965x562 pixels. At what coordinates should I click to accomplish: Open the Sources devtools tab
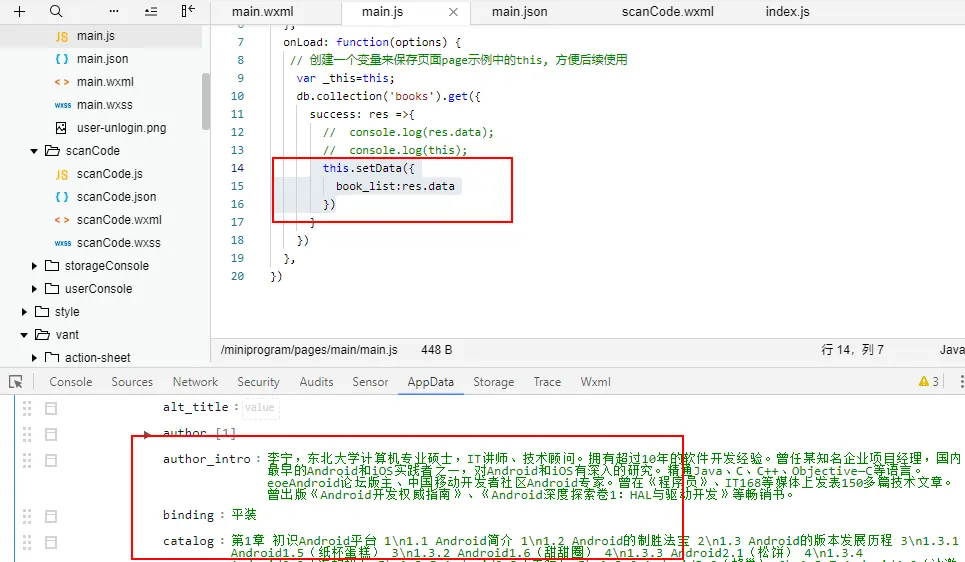(132, 382)
